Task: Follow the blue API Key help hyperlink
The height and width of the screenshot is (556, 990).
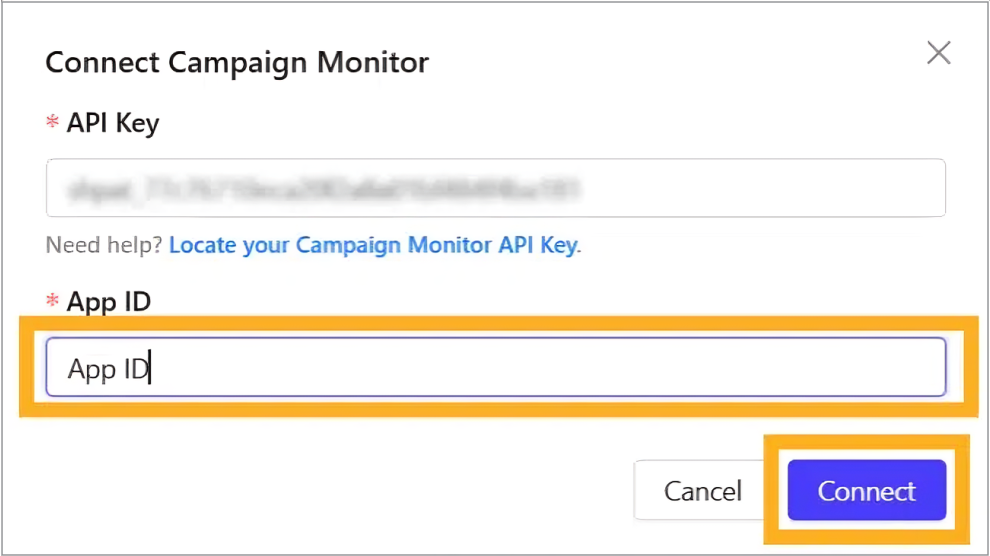Action: (374, 245)
